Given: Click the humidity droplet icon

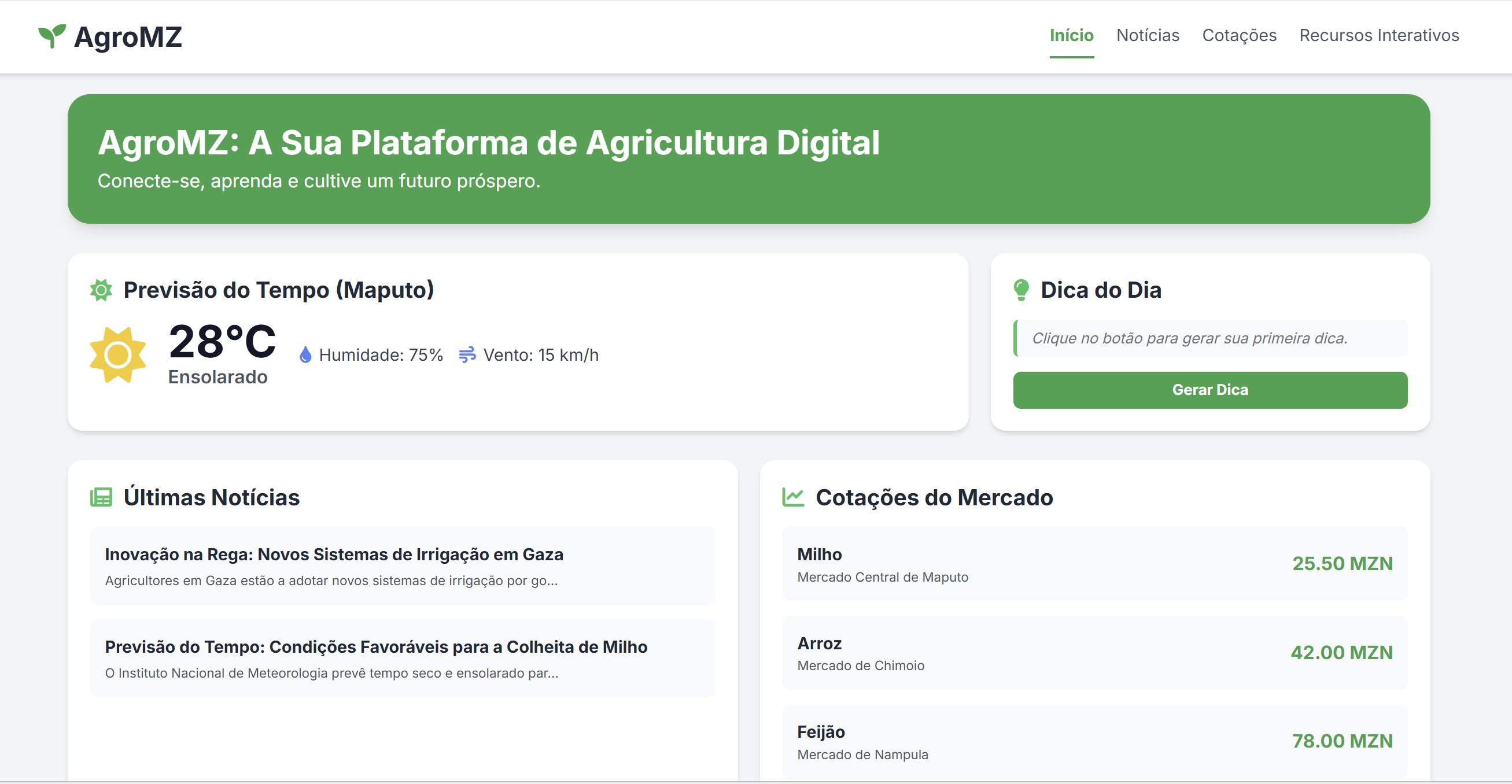Looking at the screenshot, I should click(x=305, y=354).
